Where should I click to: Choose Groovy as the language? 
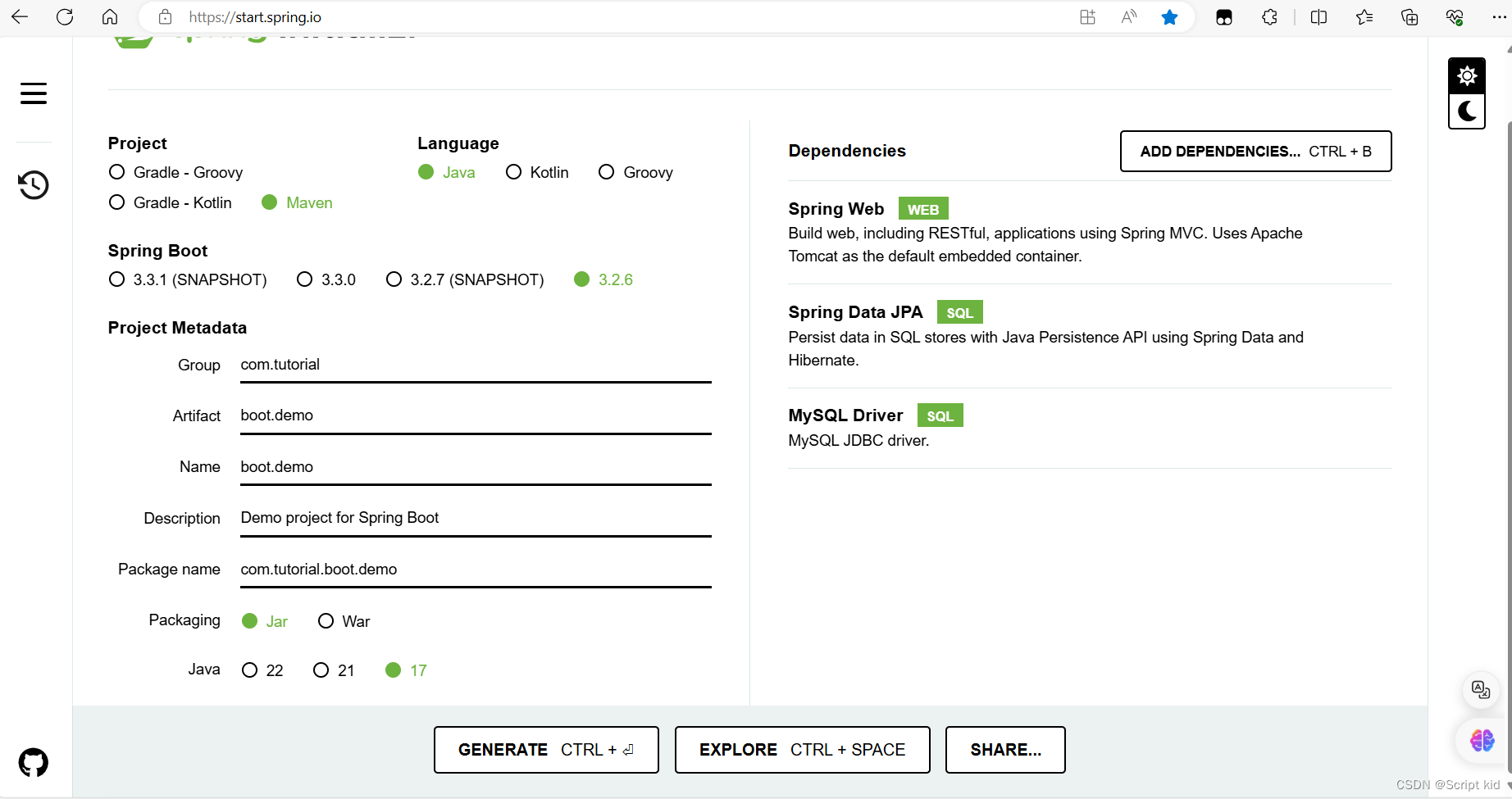coord(635,172)
